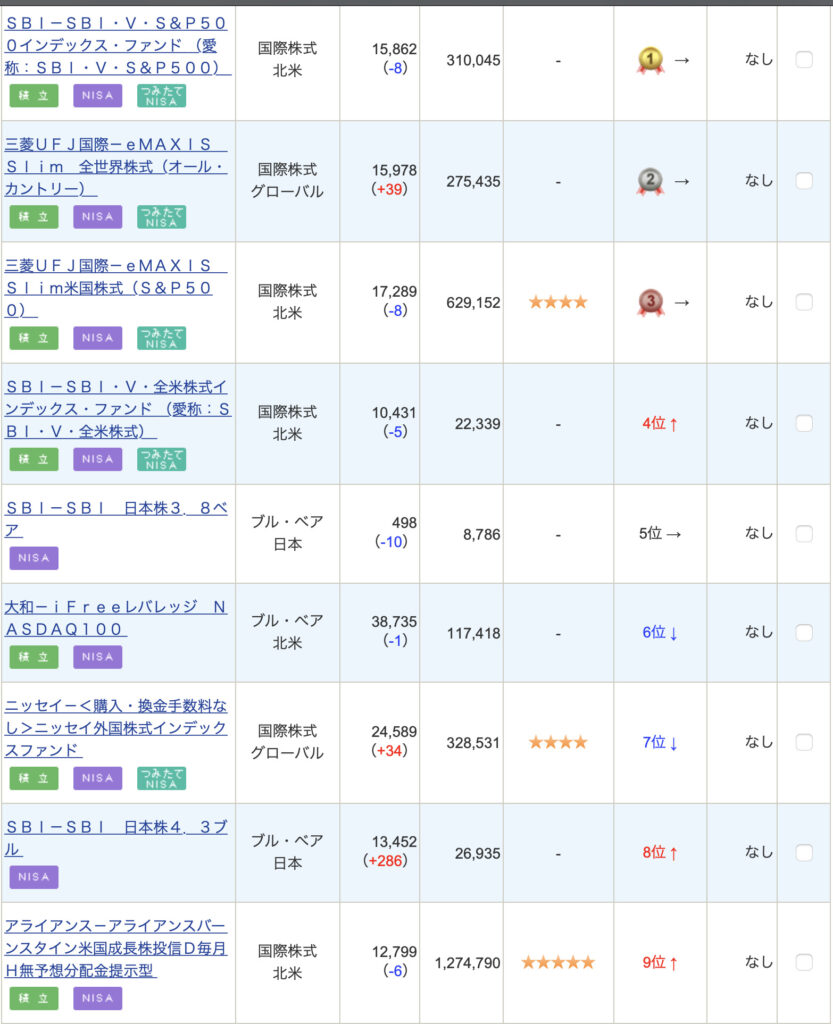Viewport: 833px width, 1024px height.
Task: Click つみたてNISA badge in ニッセイ外国株式 row
Action: (x=161, y=778)
